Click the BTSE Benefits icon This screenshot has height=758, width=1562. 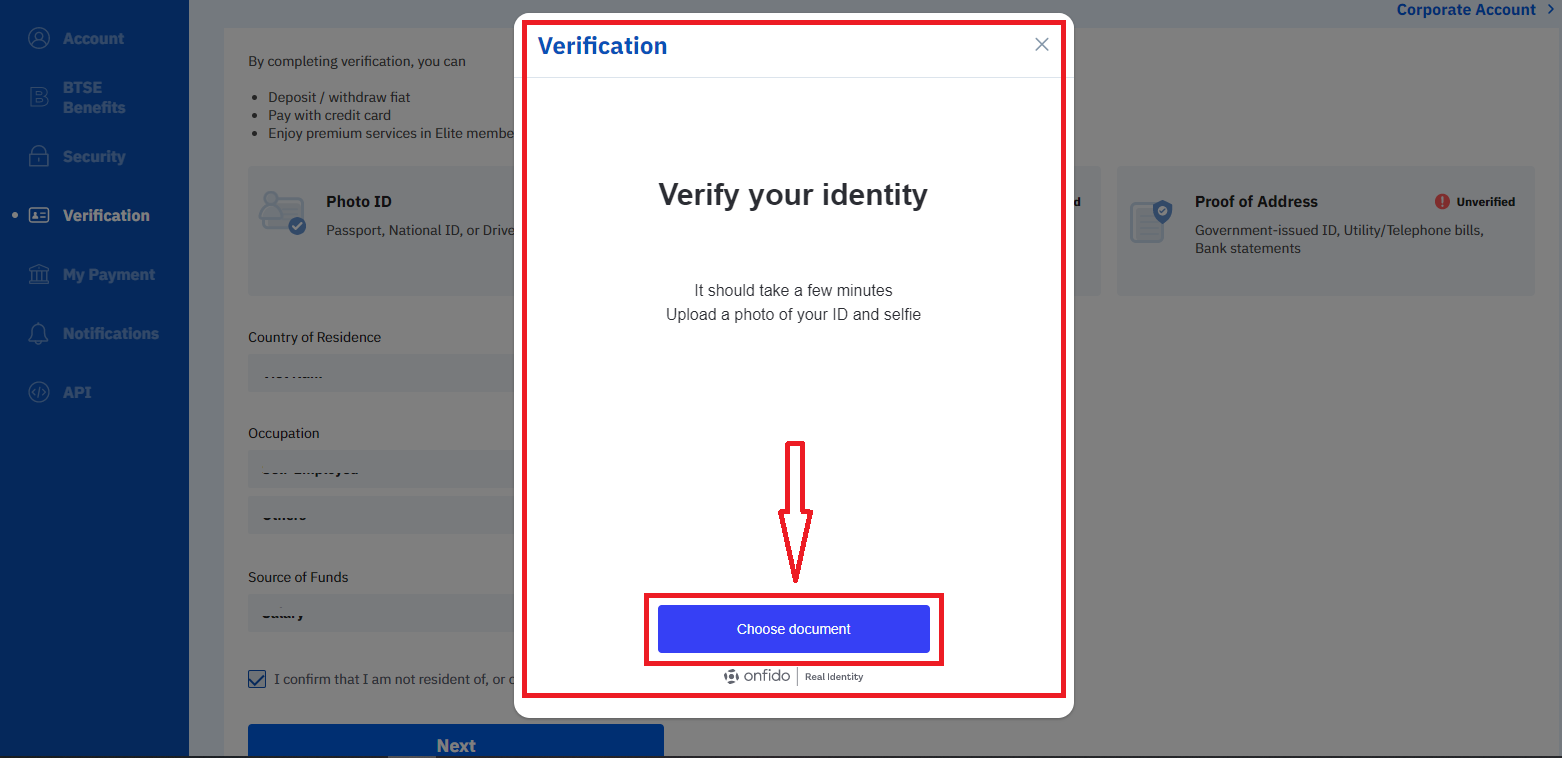pyautogui.click(x=38, y=96)
